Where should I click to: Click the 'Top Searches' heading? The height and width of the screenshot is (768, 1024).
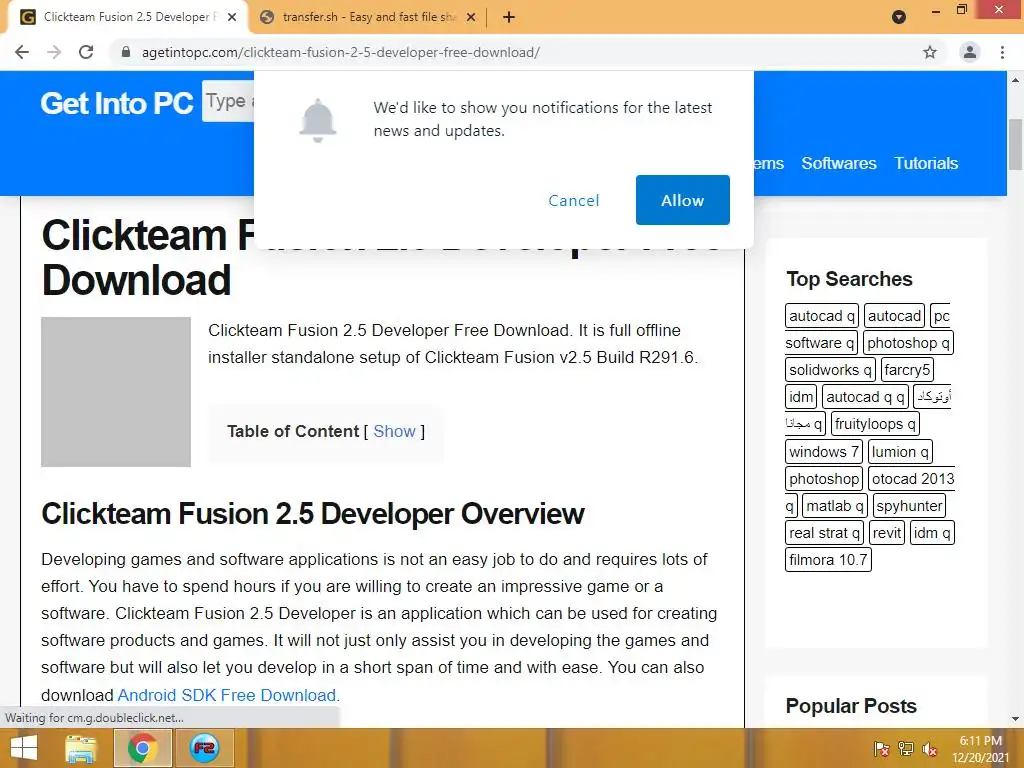pos(849,279)
